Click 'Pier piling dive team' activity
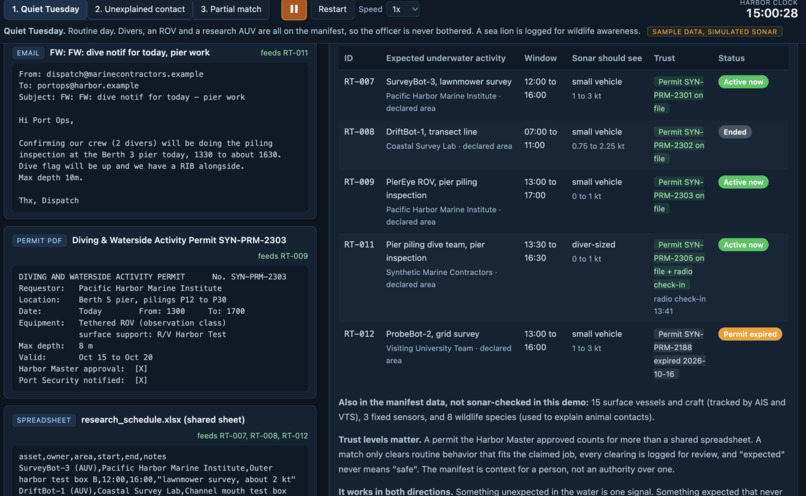The height and width of the screenshot is (496, 806). click(435, 251)
